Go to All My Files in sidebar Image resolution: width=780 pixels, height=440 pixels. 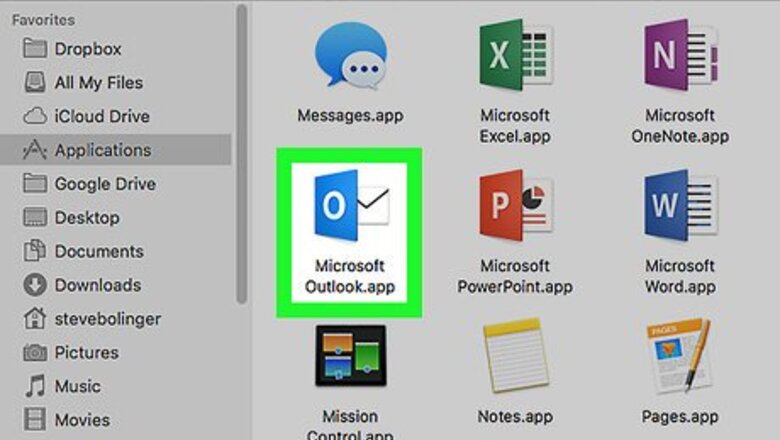[98, 82]
